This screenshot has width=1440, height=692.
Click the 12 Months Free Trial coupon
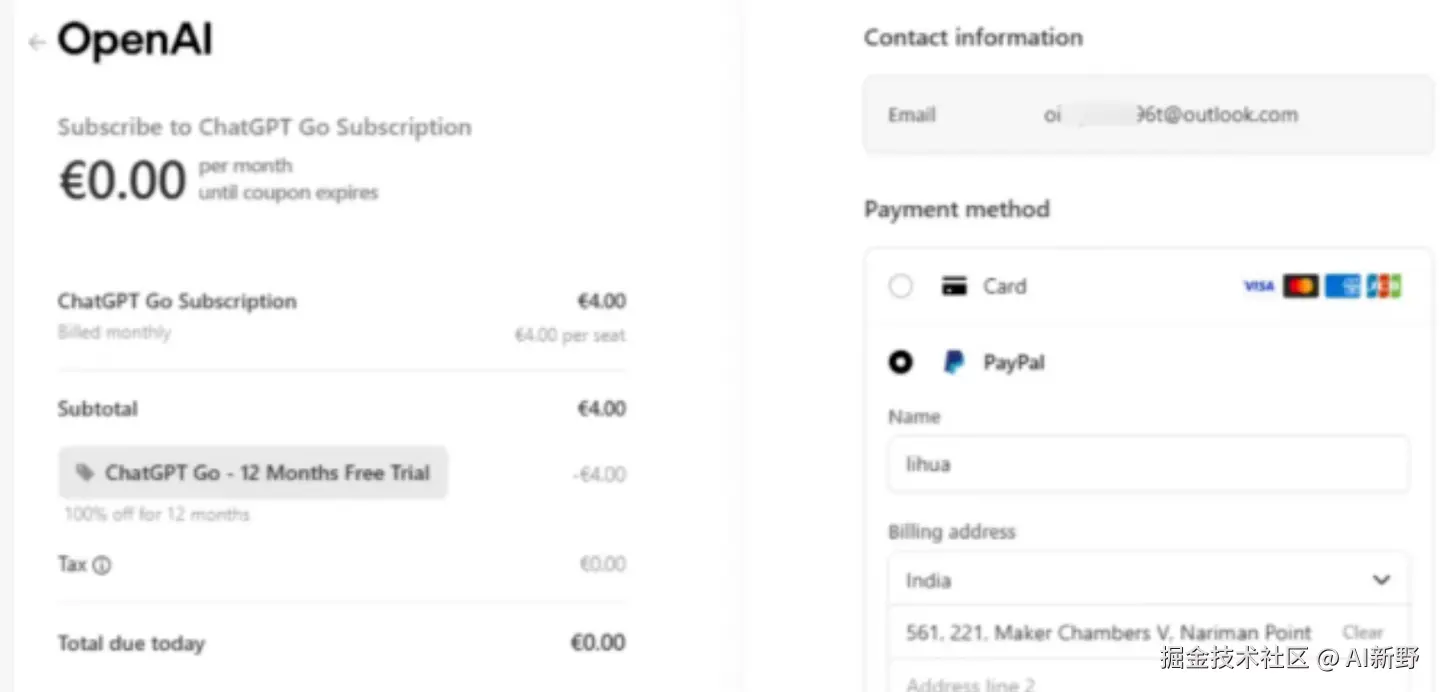point(254,473)
